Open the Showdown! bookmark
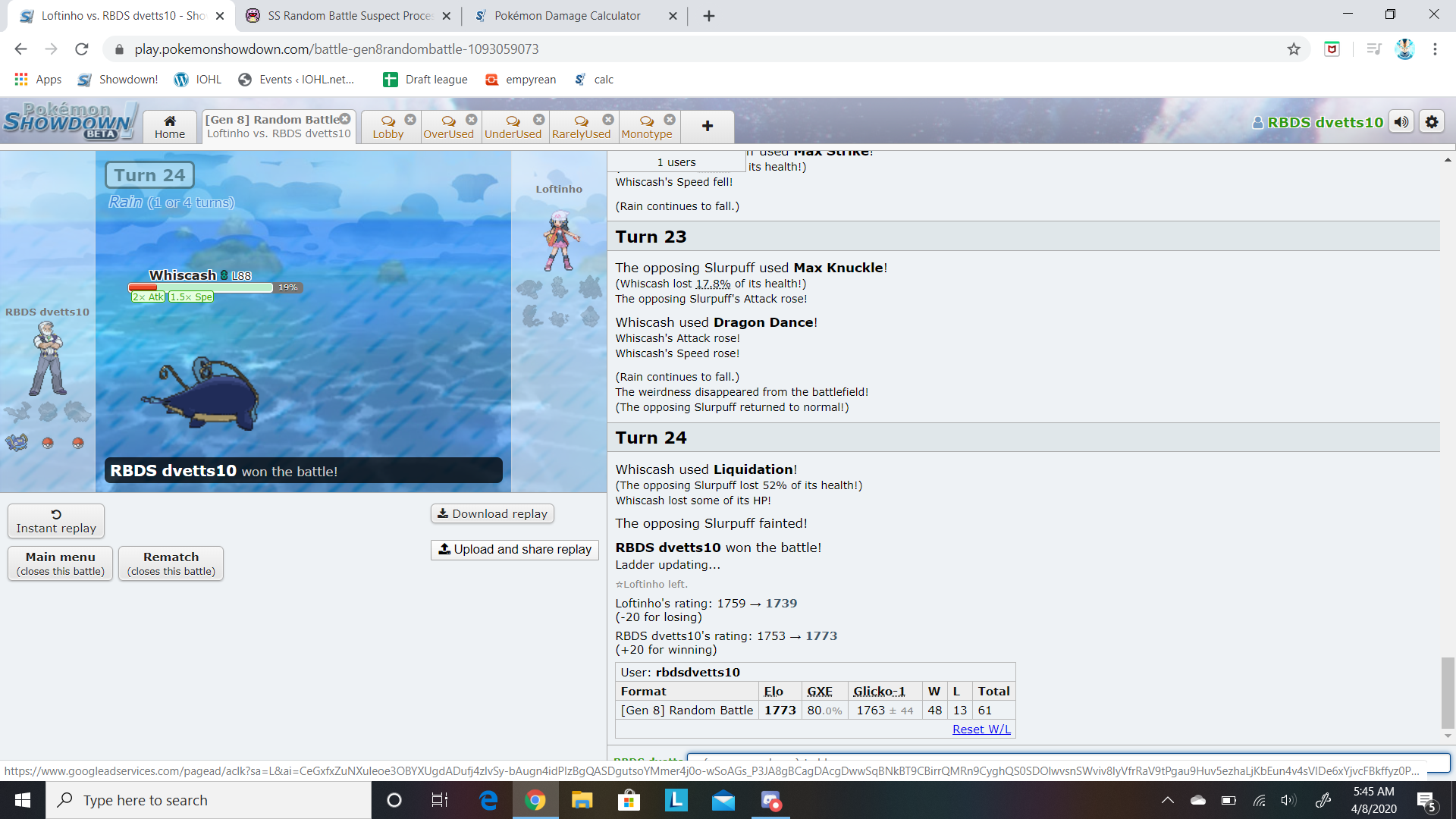1456x819 pixels. [x=118, y=79]
